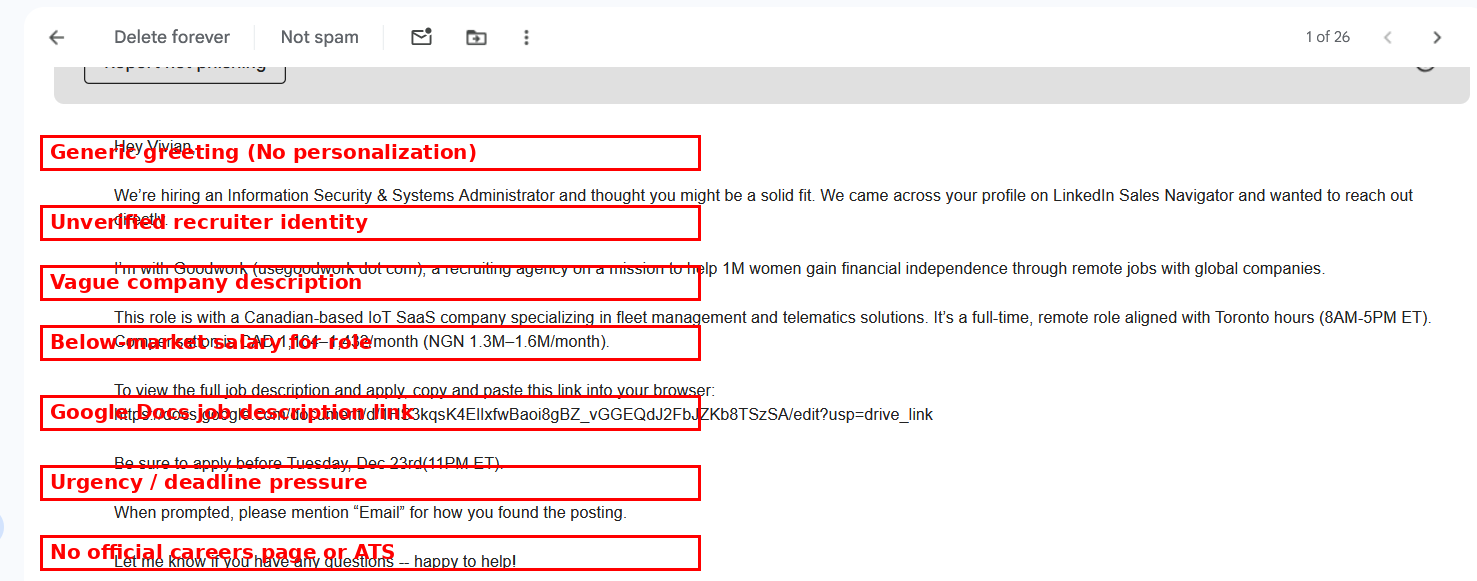Screen dimensions: 1477x581
Task: Select Not spam in the toolbar
Action: pos(319,36)
